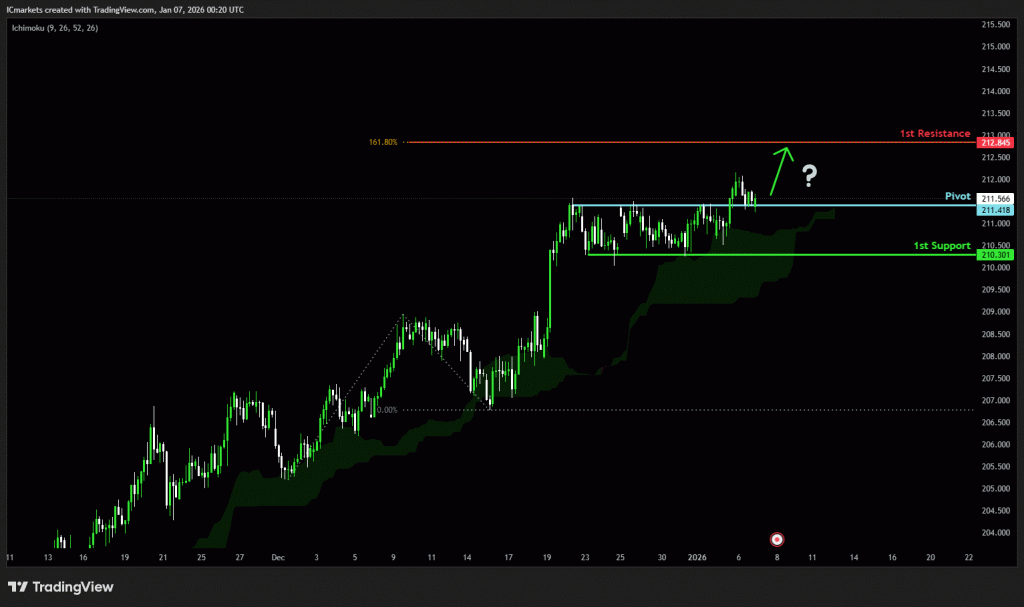Click the 1st Support text label
Screen dimensions: 1024x607
tap(942, 245)
